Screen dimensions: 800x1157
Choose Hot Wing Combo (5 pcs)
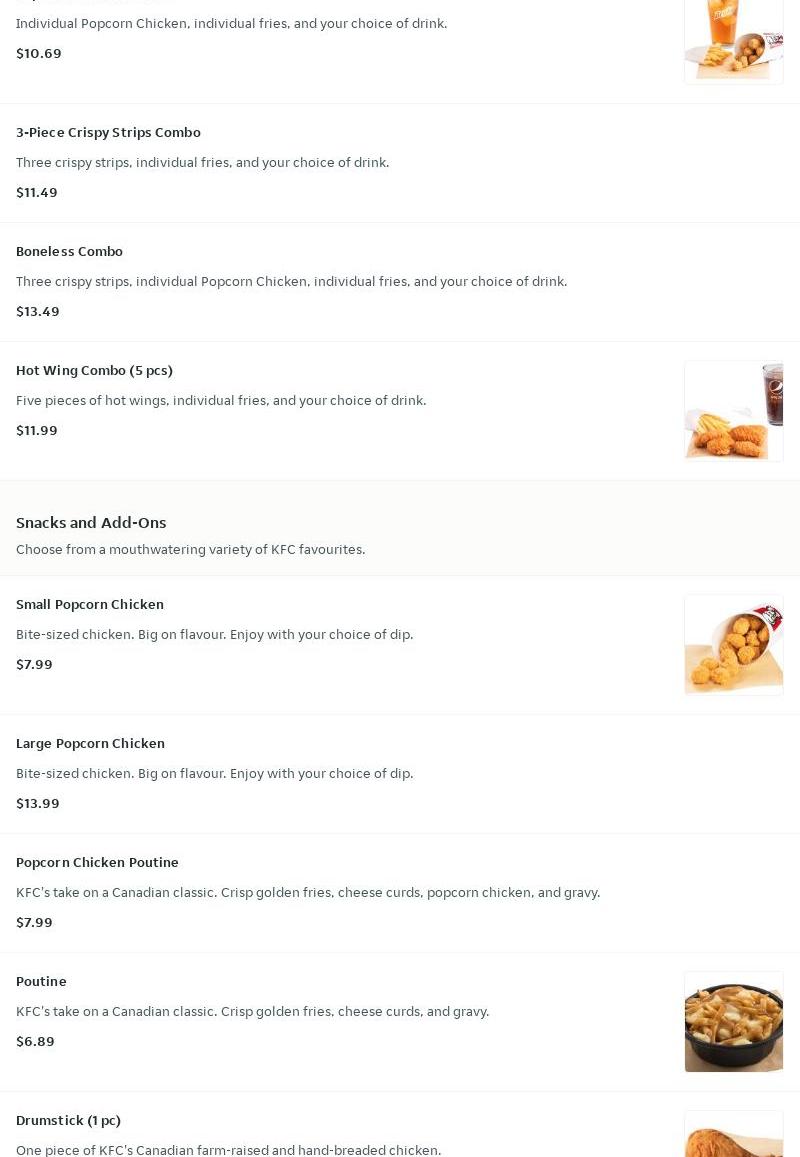pyautogui.click(x=94, y=370)
